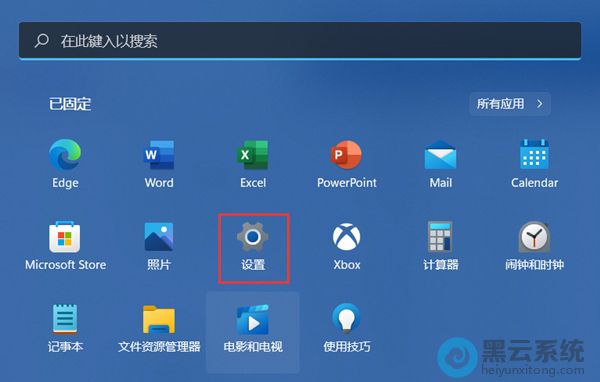Launch Word from pinned apps
This screenshot has height=382, width=600.
click(x=159, y=155)
